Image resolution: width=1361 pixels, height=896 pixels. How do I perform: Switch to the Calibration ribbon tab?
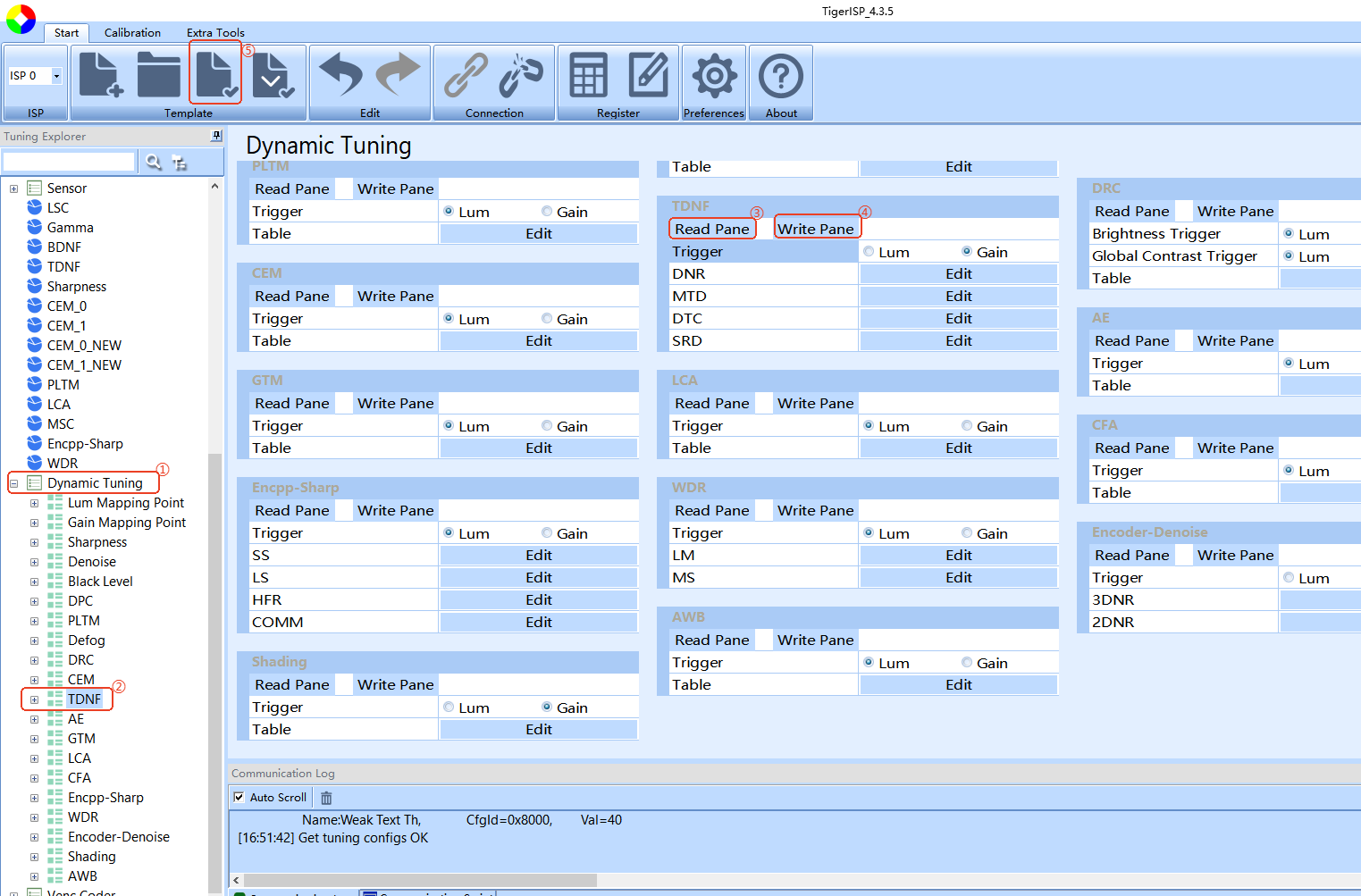[132, 33]
